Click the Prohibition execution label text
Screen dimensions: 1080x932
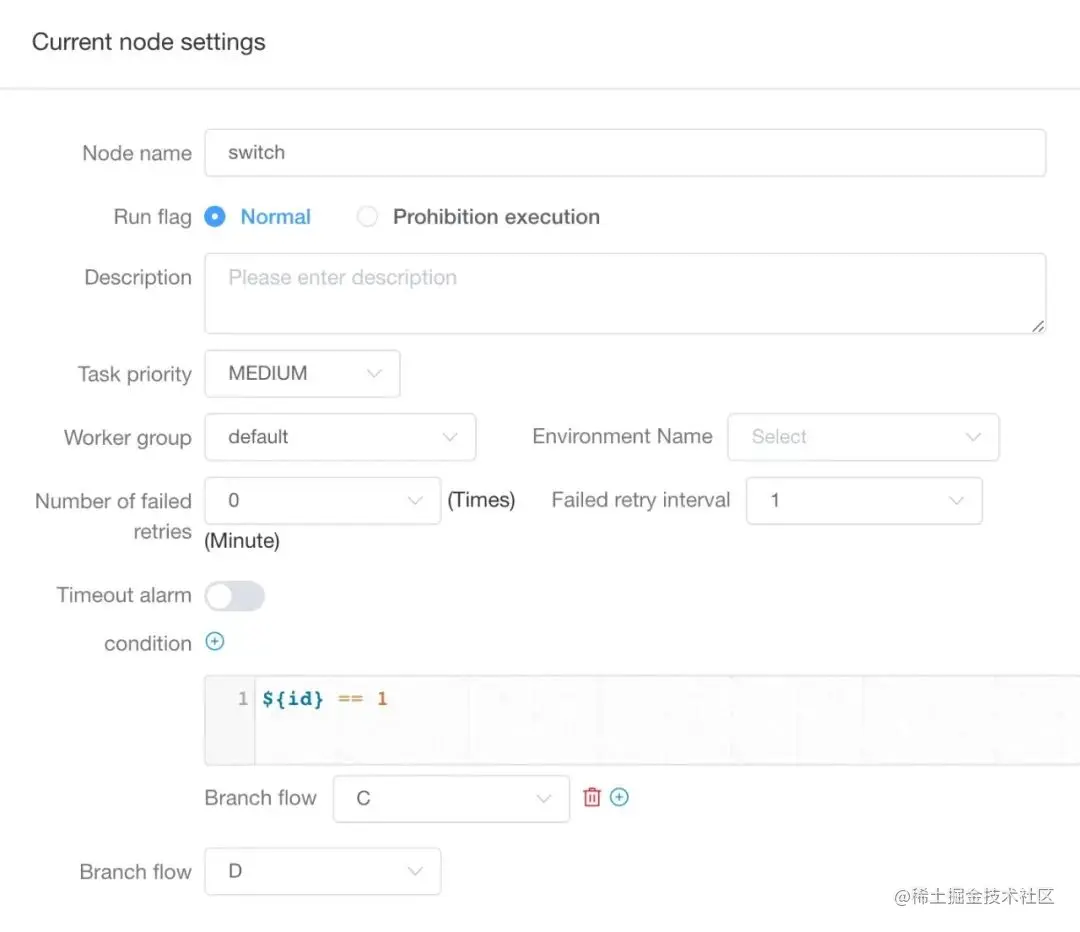tap(496, 216)
